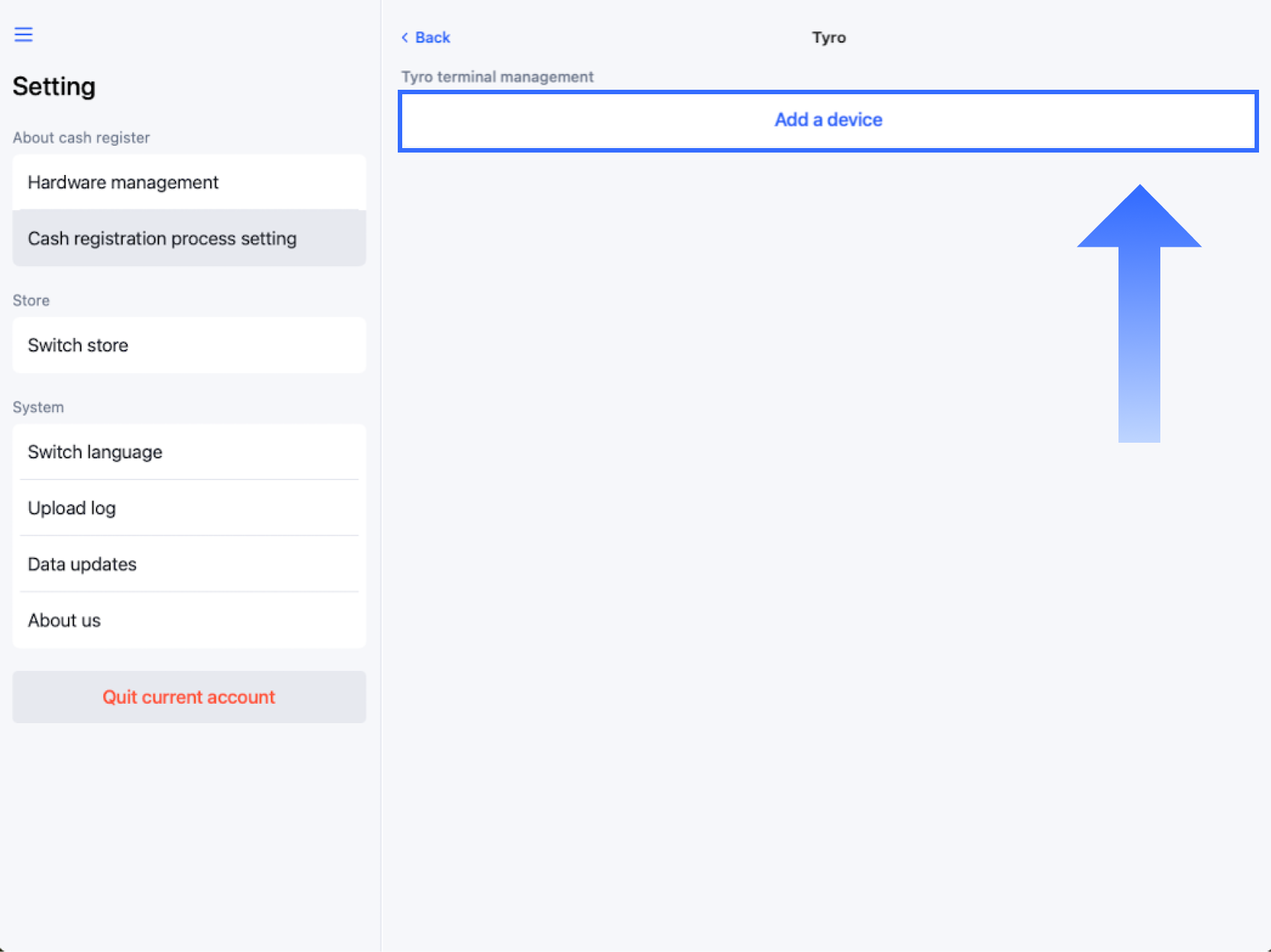Open the hamburger menu icon
The height and width of the screenshot is (952, 1271).
(23, 34)
